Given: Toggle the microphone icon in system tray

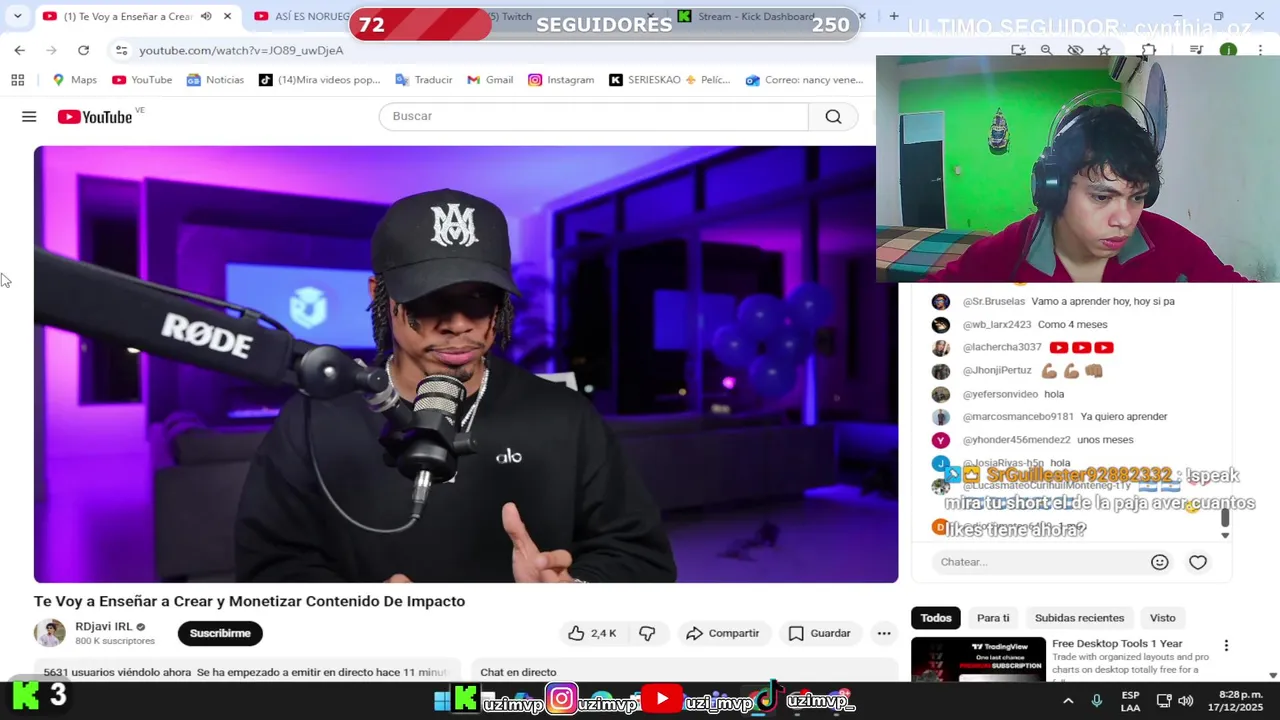Looking at the screenshot, I should tap(1097, 701).
